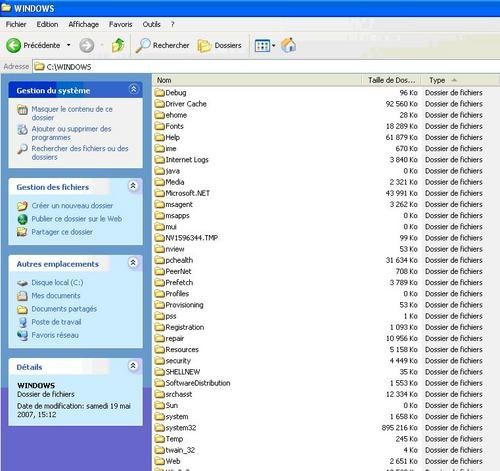500x471 pixels.
Task: Click Créer un nouveau dossier
Action: [x=72, y=206]
